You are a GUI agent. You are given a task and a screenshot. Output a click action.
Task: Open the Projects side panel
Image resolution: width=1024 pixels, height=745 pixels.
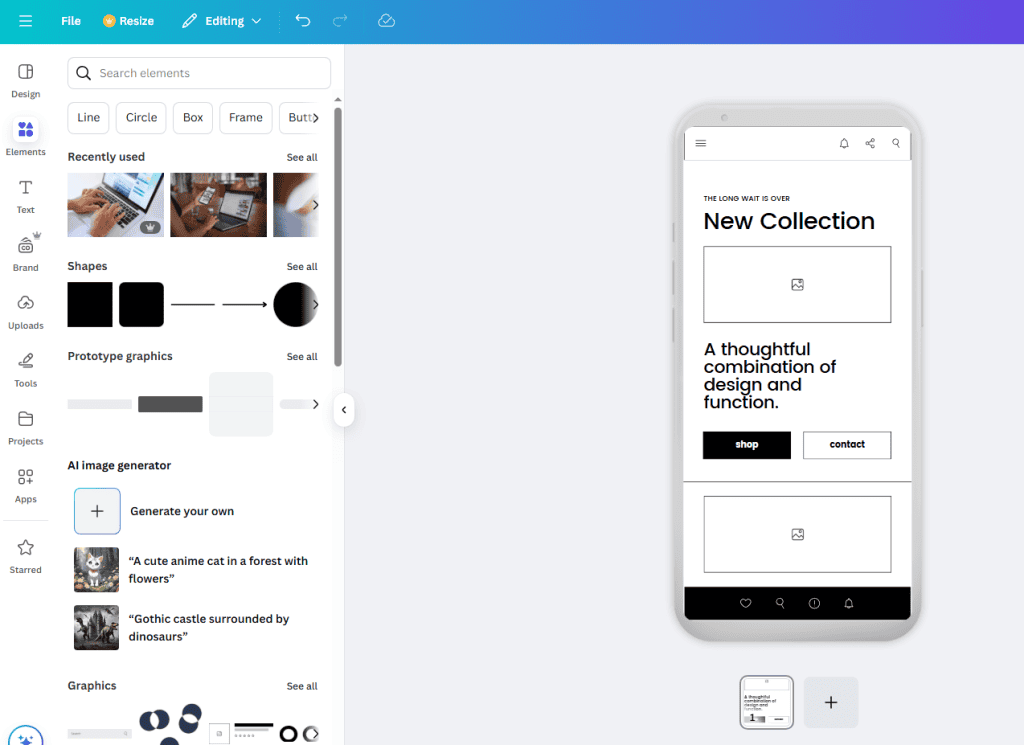tap(25, 428)
